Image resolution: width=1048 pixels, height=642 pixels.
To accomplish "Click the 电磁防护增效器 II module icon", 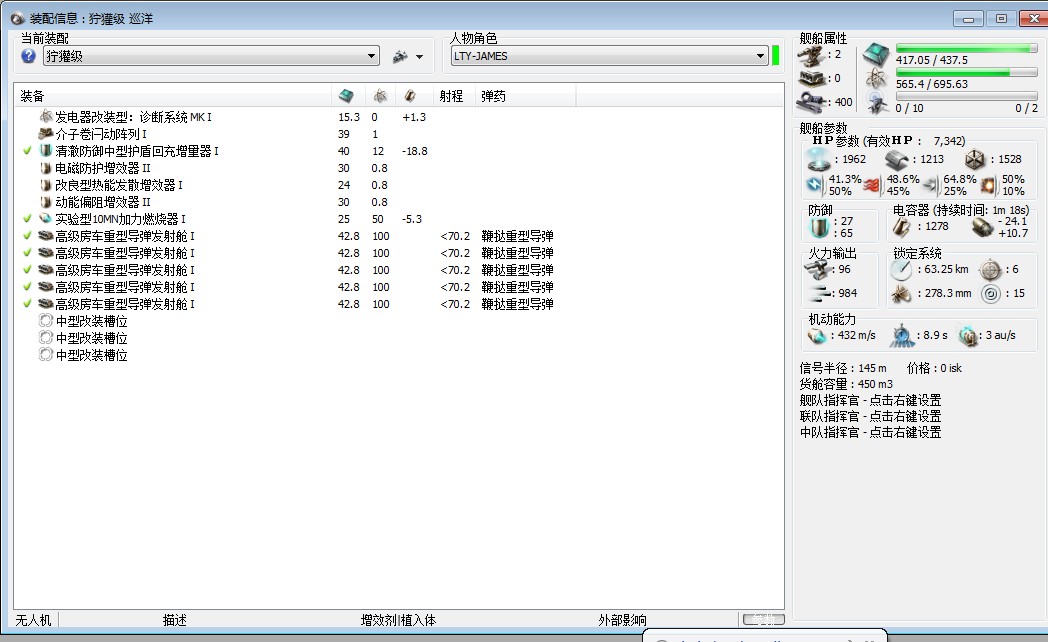I will pyautogui.click(x=45, y=168).
